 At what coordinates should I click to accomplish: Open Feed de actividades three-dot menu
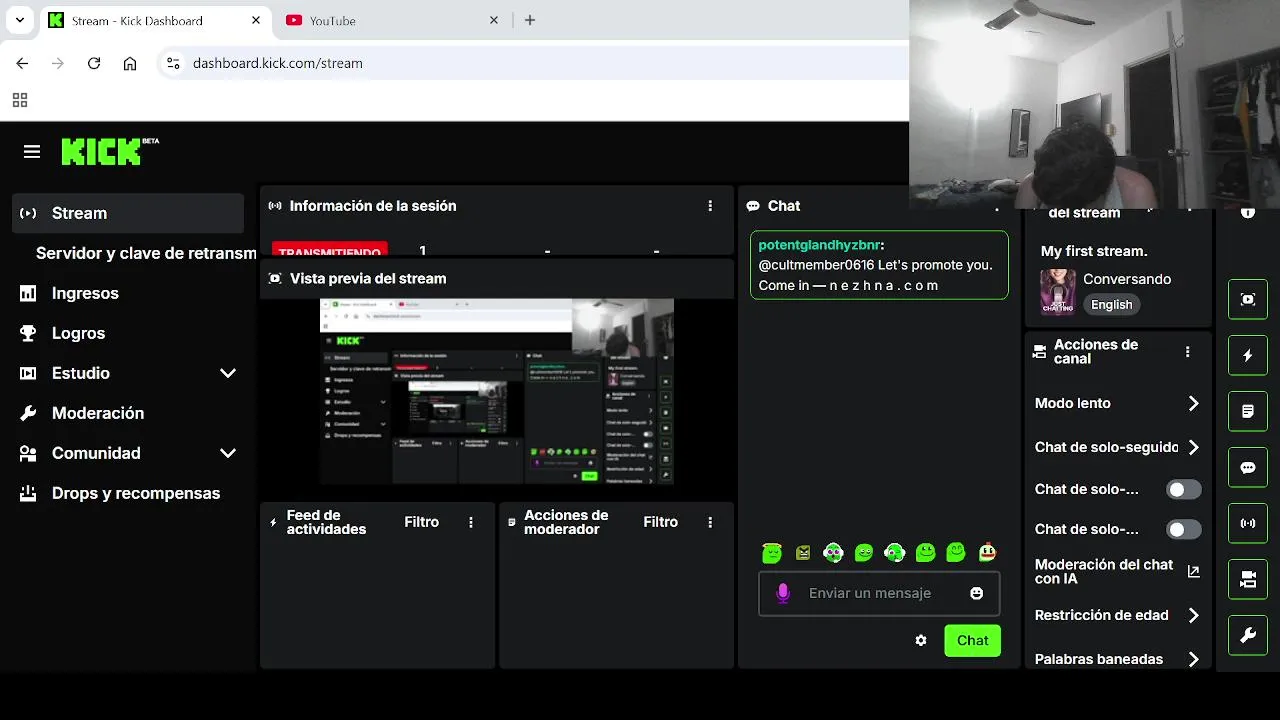[x=471, y=522]
